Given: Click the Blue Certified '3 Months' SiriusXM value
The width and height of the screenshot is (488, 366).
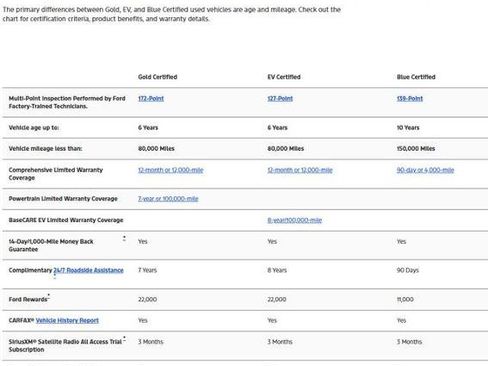Looking at the screenshot, I should 409,342.
